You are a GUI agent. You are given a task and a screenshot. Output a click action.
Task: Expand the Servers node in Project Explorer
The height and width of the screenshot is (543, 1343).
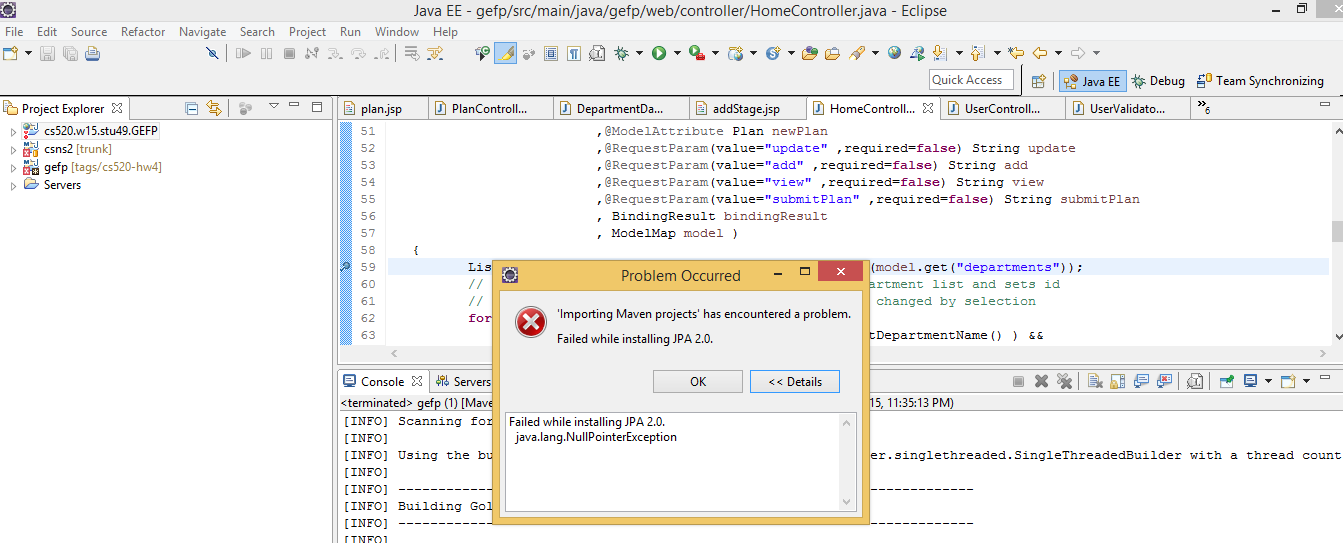point(13,185)
